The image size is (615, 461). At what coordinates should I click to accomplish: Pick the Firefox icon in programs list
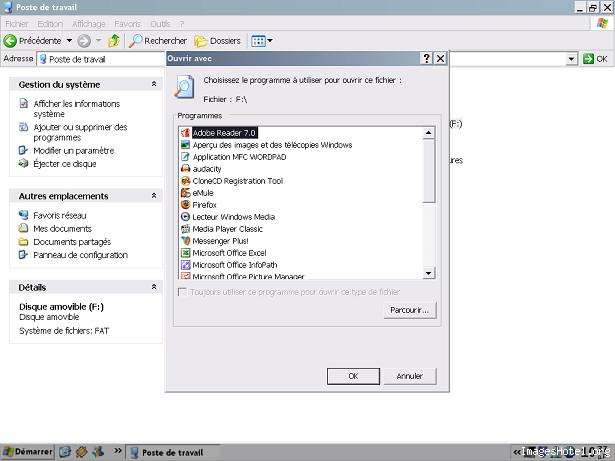(x=185, y=205)
